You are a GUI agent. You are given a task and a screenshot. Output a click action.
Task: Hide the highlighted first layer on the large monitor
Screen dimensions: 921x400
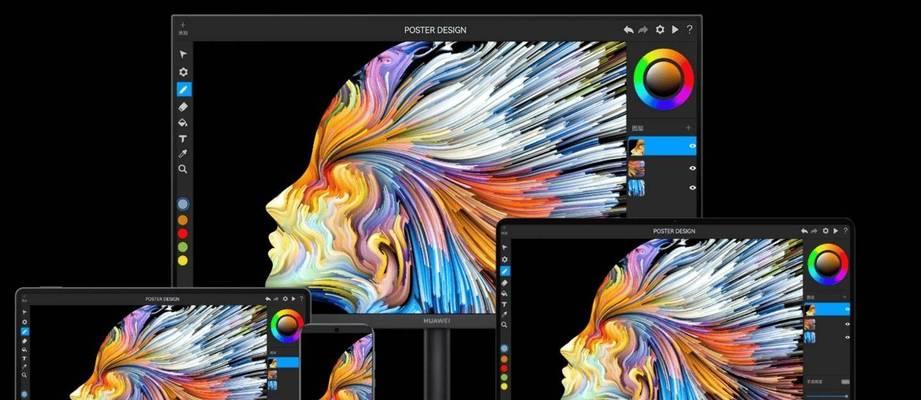tap(693, 146)
